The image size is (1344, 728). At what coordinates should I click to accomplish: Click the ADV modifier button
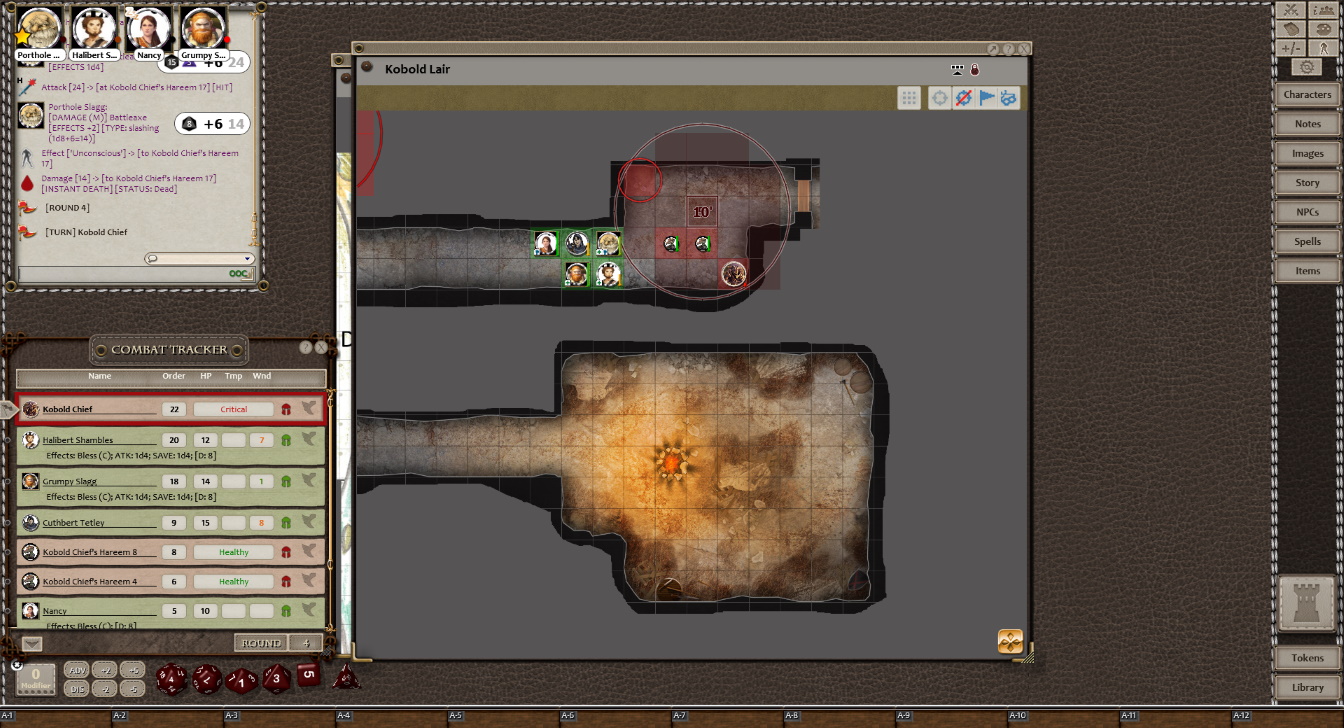[x=76, y=670]
